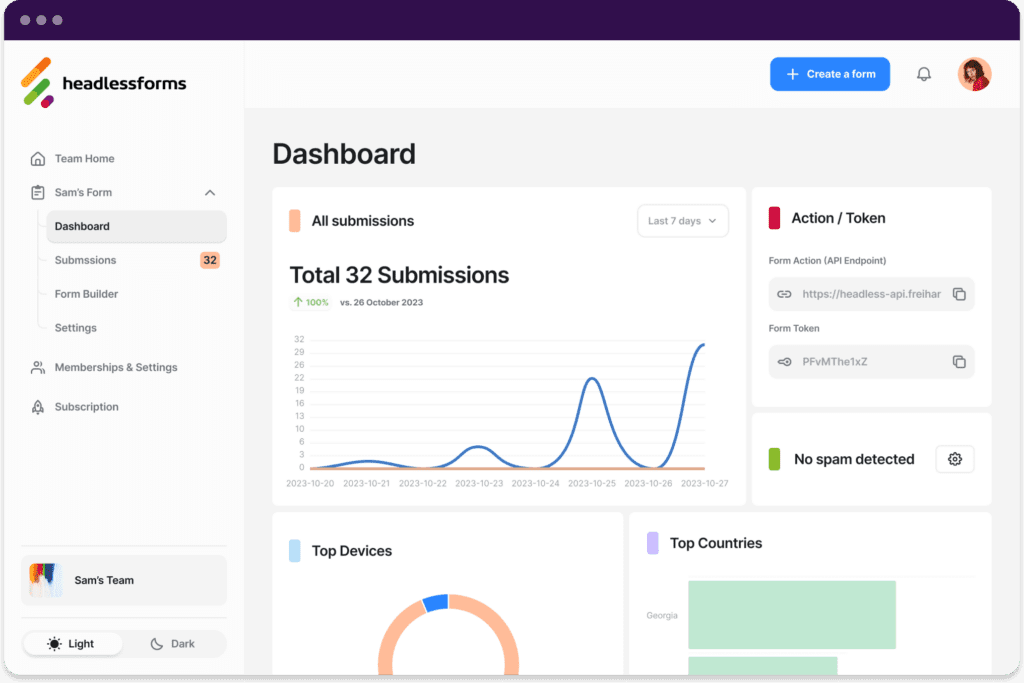Click the Memberships & Settings people icon
This screenshot has height=683, width=1024.
[38, 368]
